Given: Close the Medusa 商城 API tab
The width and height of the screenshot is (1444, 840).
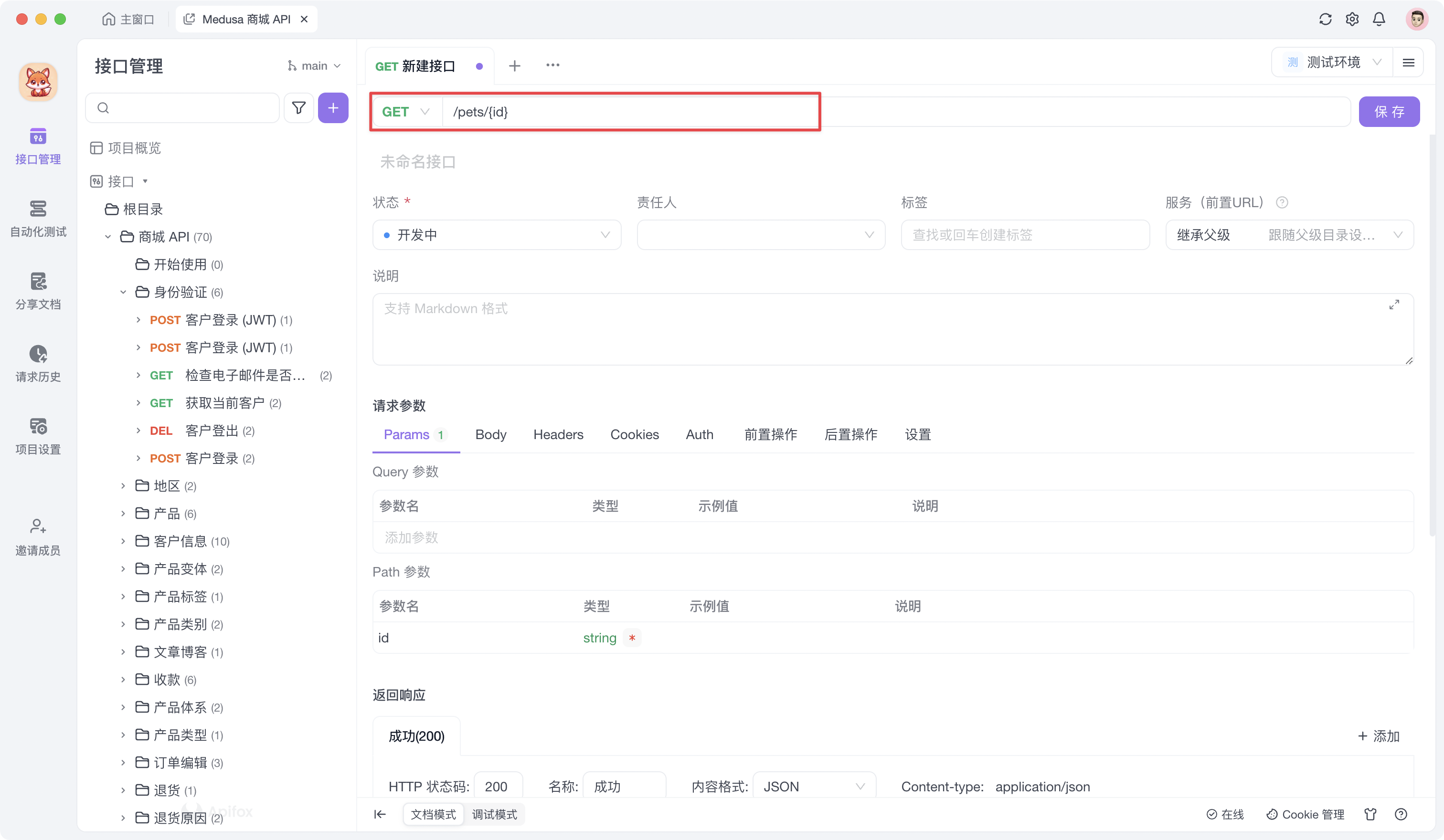Looking at the screenshot, I should [x=304, y=19].
